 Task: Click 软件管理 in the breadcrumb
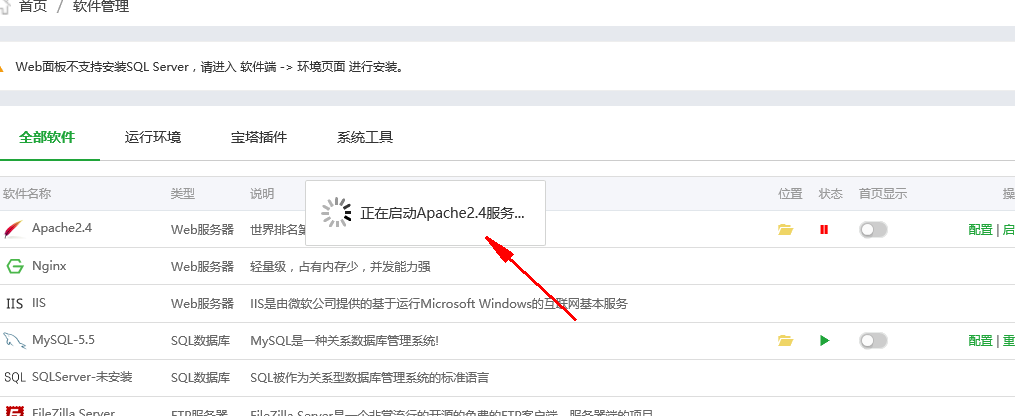click(x=101, y=6)
